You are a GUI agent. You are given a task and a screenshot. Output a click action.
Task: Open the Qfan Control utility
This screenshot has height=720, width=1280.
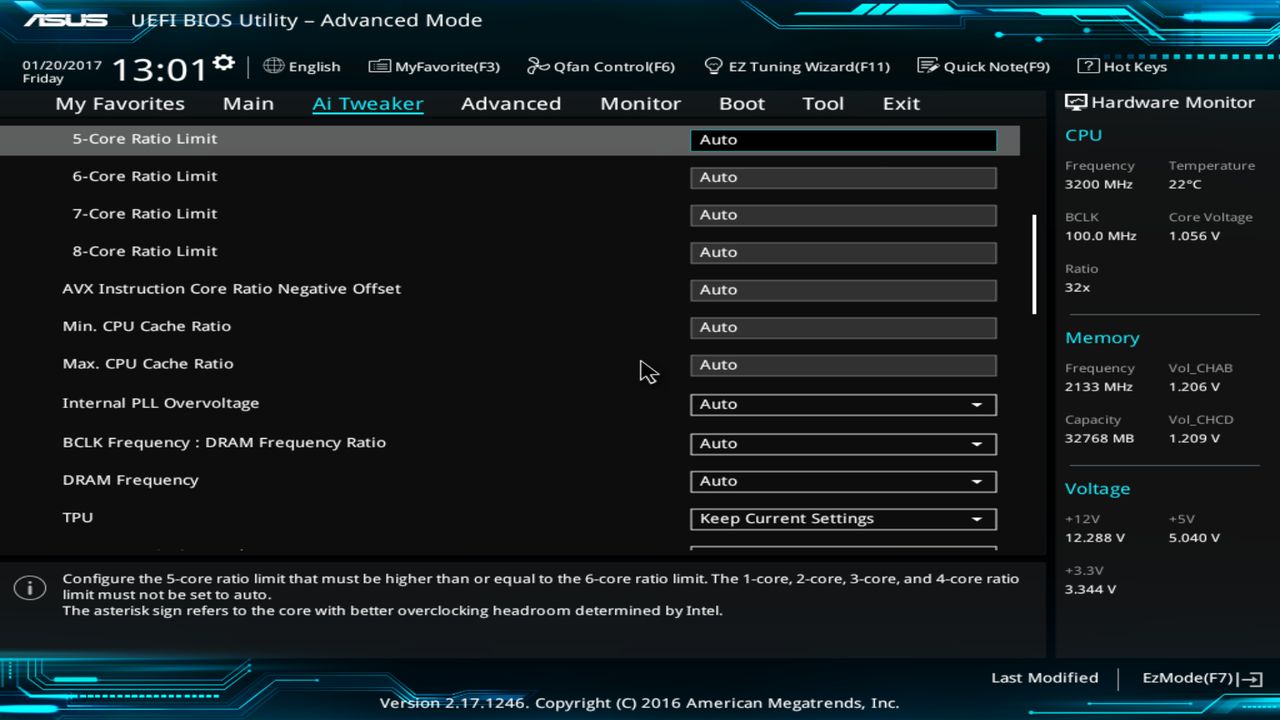tap(600, 66)
